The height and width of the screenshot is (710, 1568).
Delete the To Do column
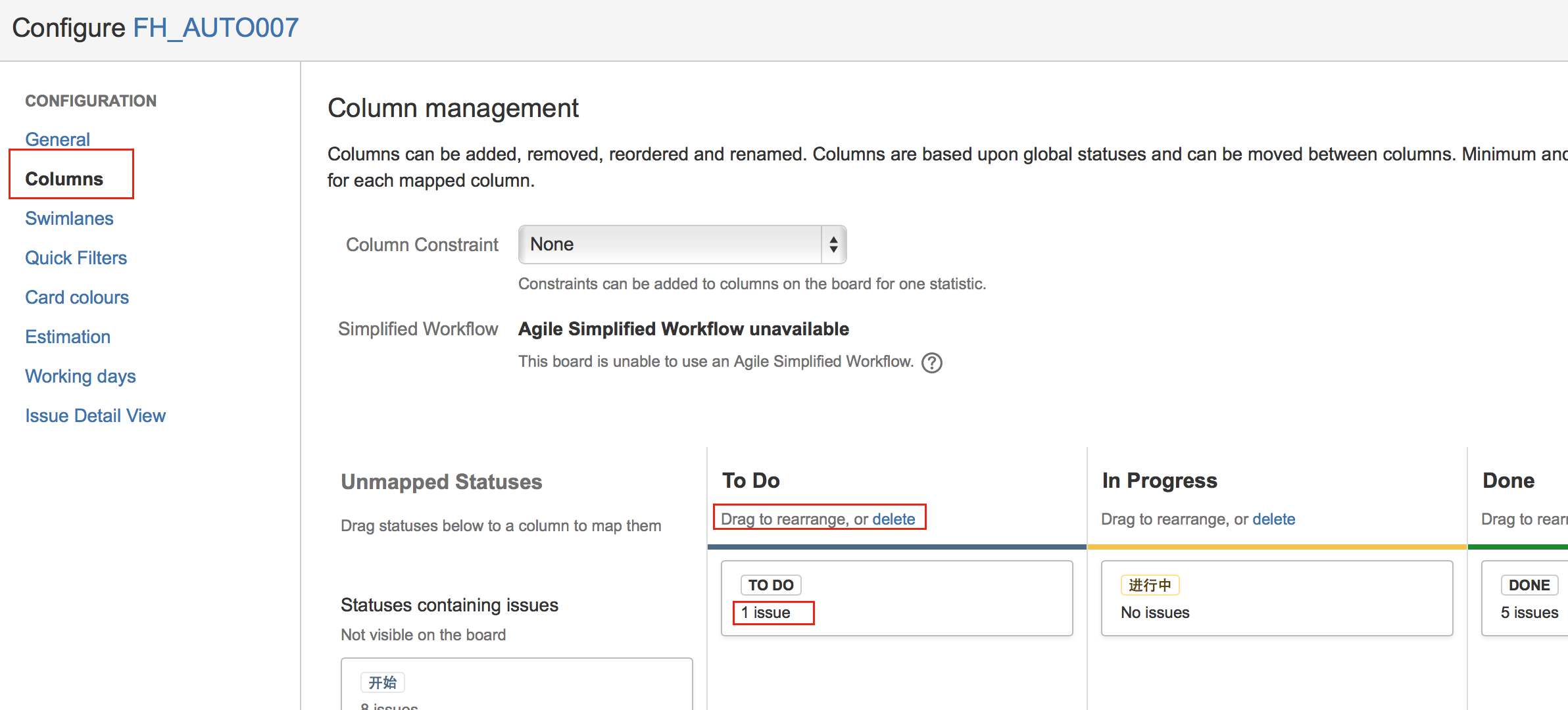893,519
